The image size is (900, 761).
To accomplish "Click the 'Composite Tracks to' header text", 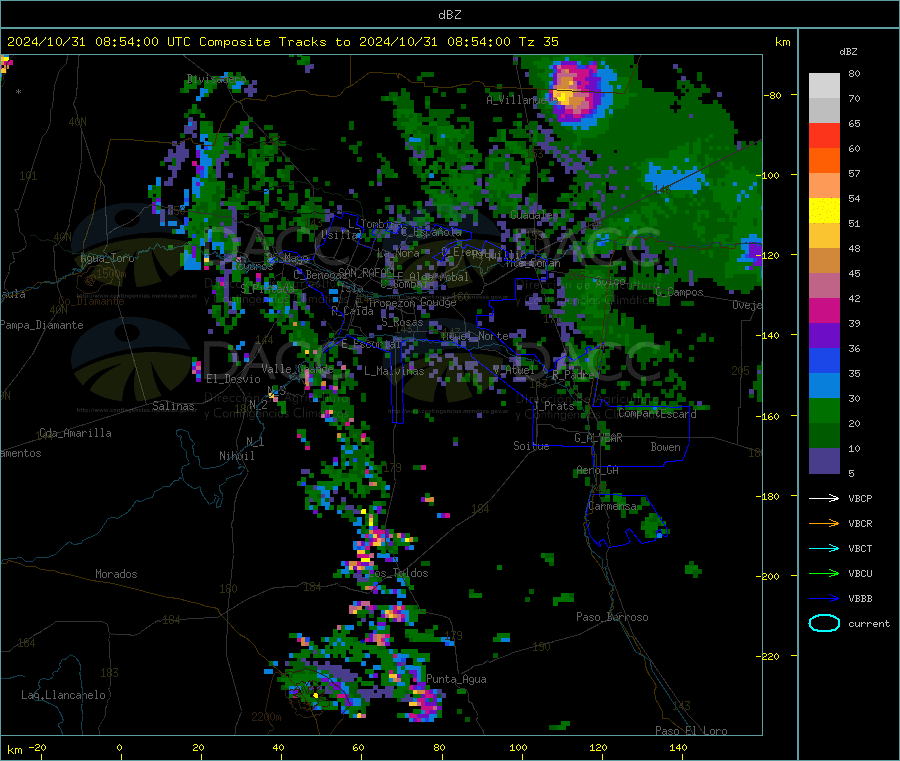I will pyautogui.click(x=275, y=42).
